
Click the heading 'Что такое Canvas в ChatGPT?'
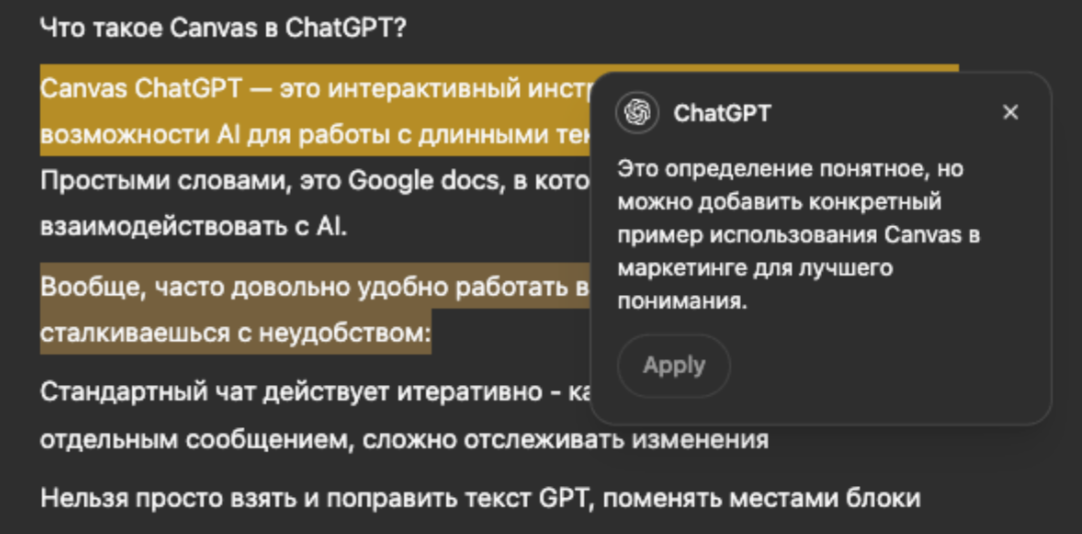tap(224, 29)
